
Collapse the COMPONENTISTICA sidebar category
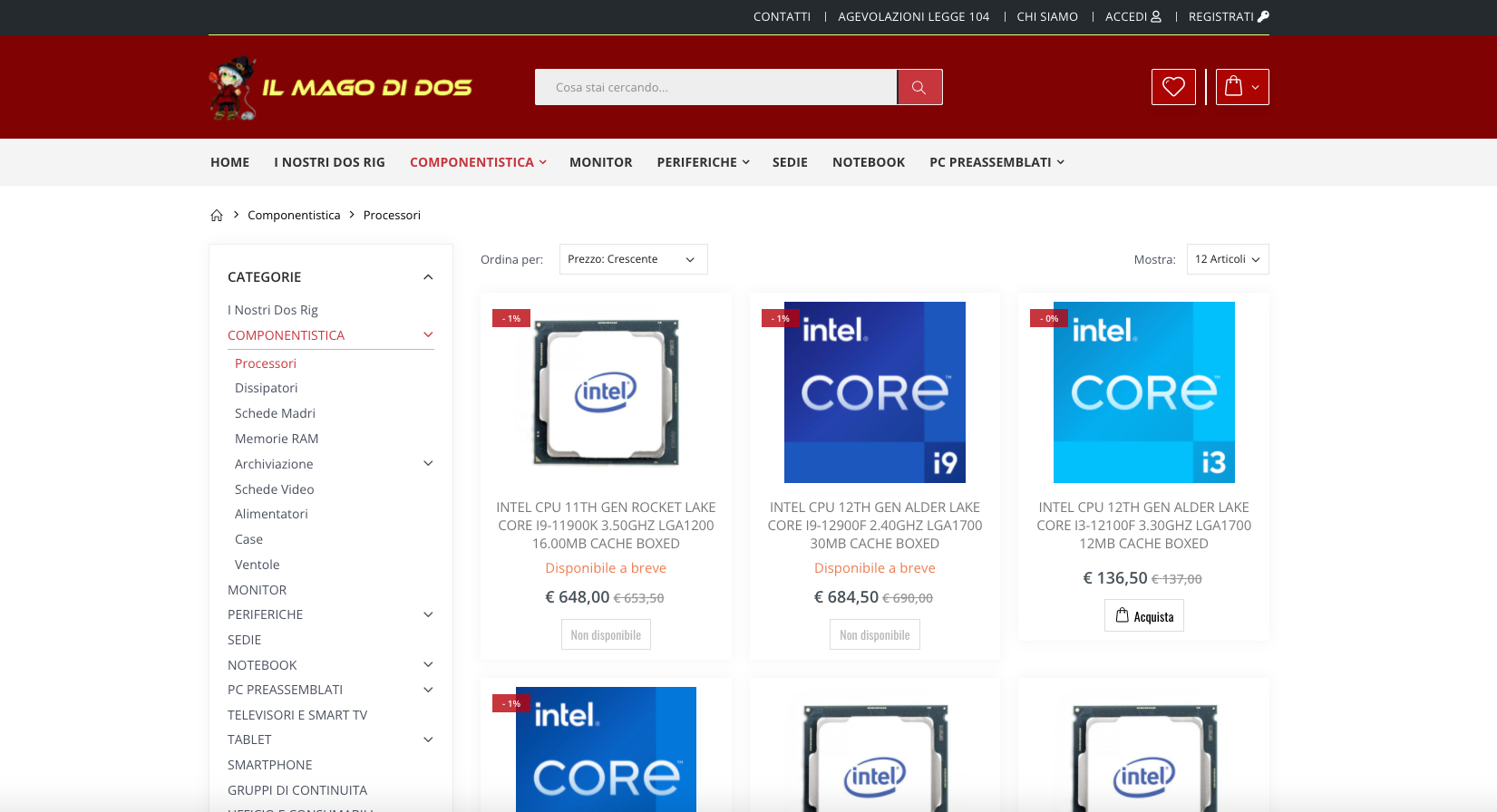[x=428, y=335]
